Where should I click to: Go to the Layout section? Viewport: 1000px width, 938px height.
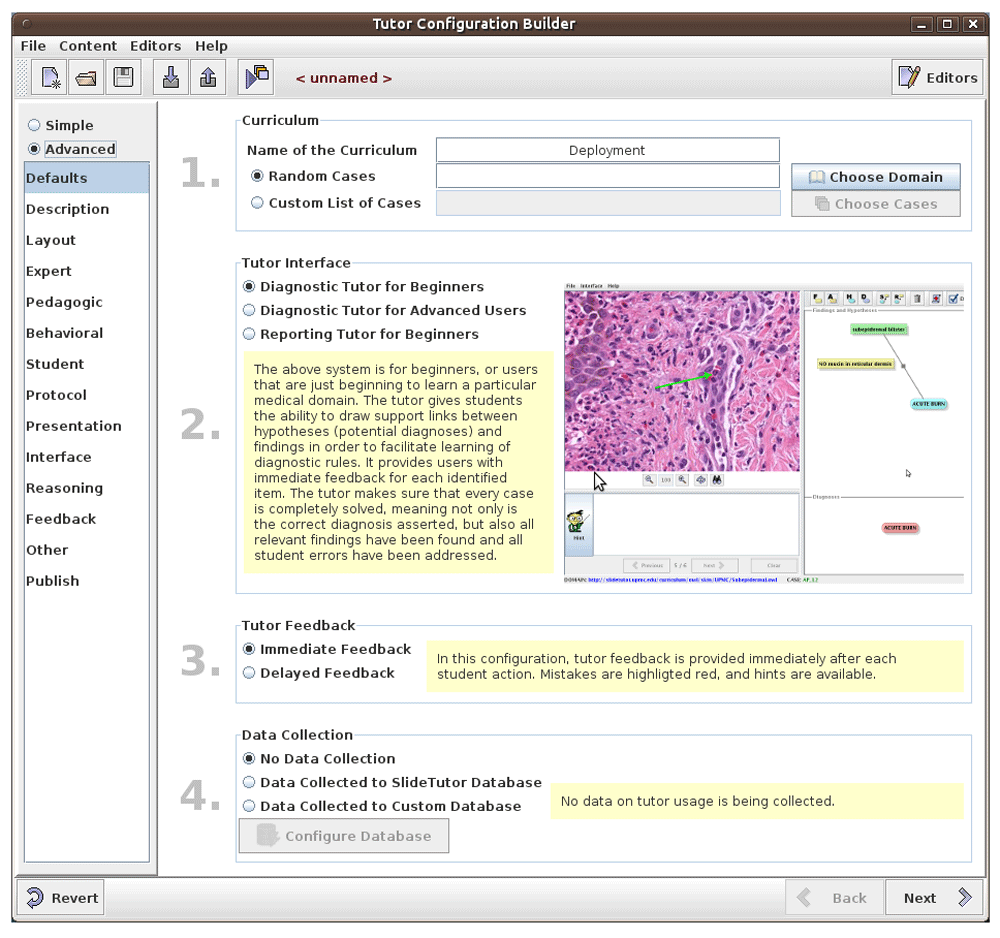point(87,240)
